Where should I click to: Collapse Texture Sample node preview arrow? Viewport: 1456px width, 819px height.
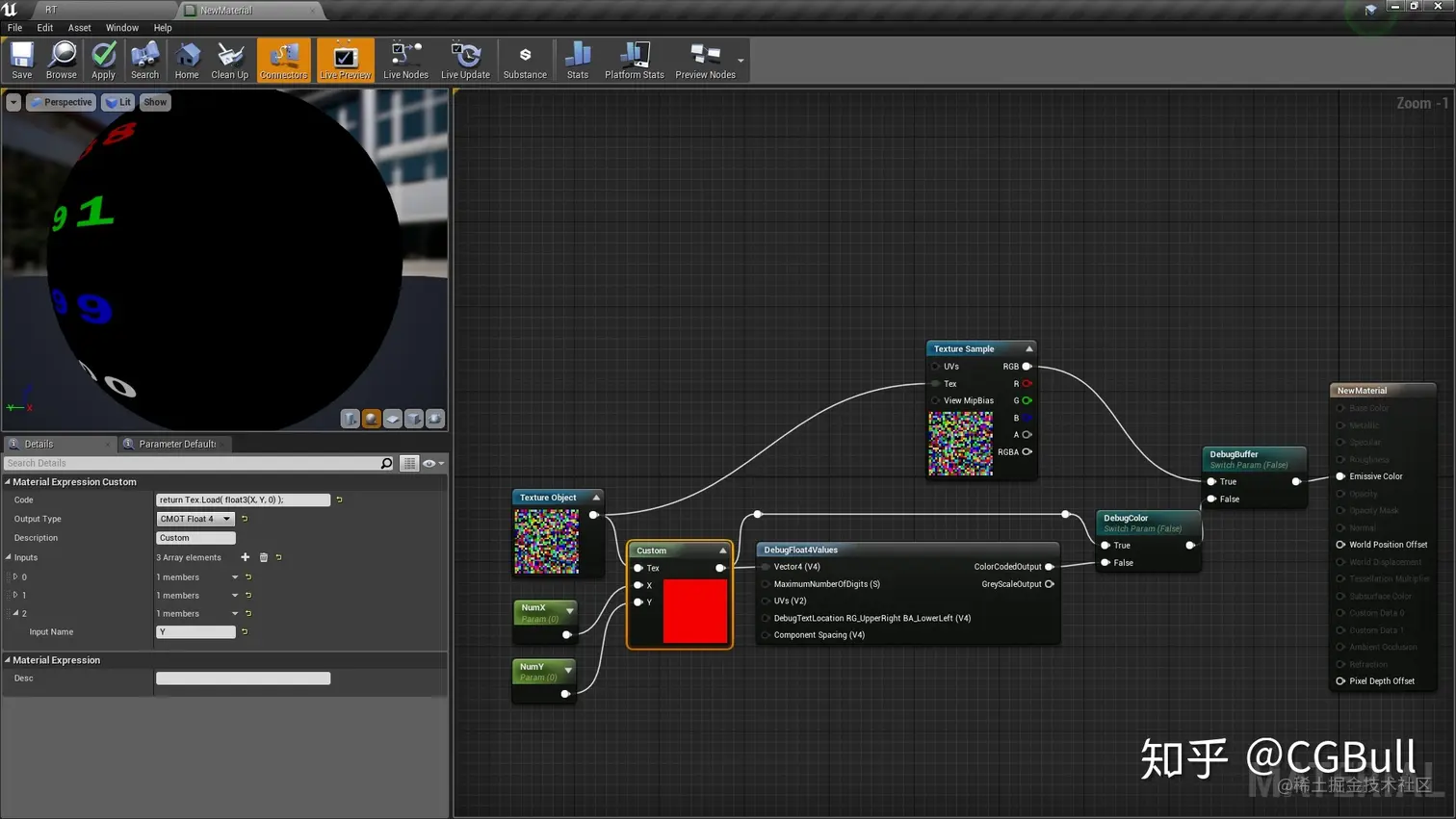1029,348
